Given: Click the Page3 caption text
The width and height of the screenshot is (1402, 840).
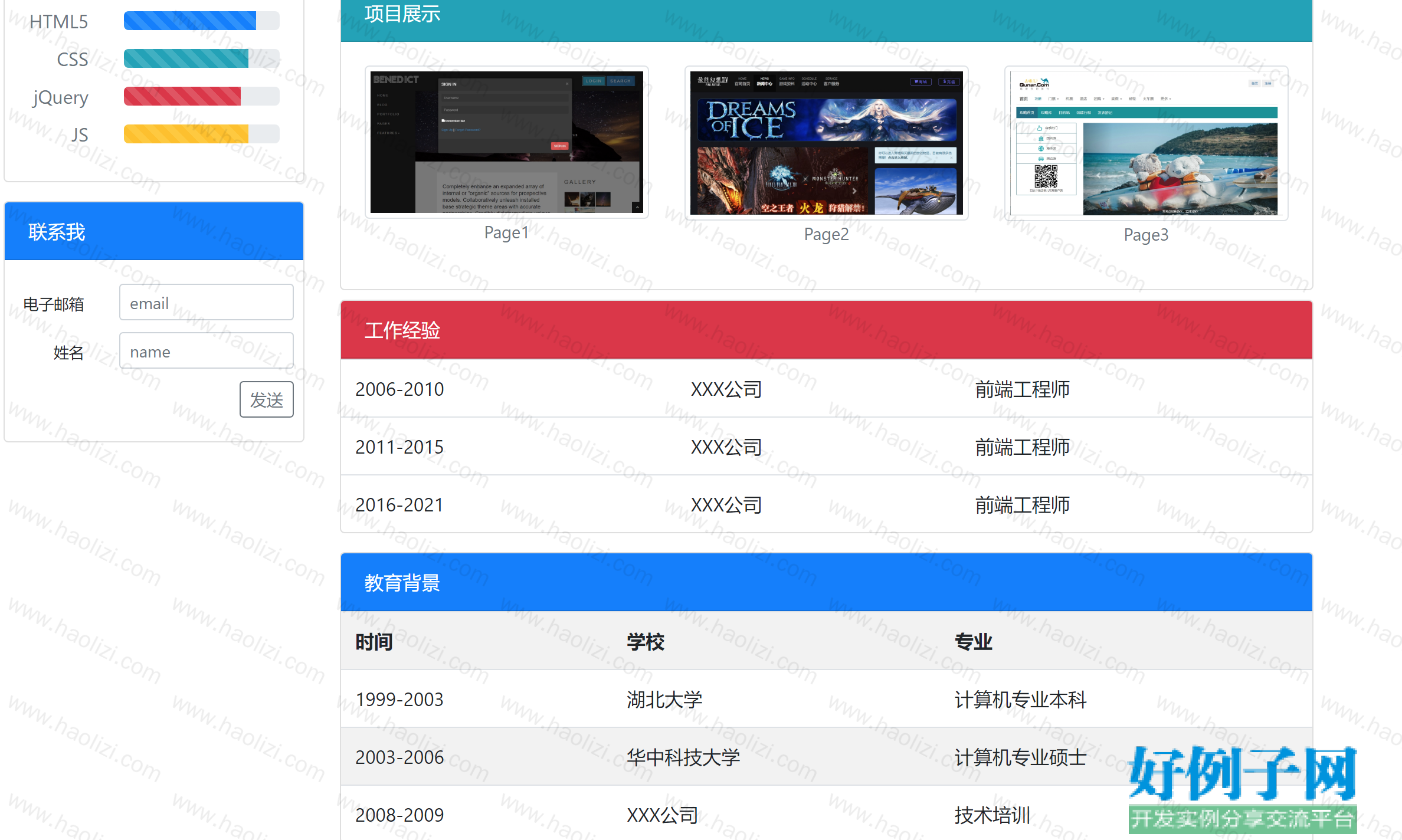Looking at the screenshot, I should pyautogui.click(x=1147, y=235).
